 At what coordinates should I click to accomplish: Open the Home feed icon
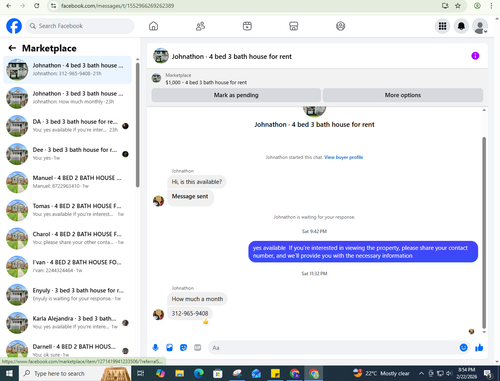tap(153, 26)
